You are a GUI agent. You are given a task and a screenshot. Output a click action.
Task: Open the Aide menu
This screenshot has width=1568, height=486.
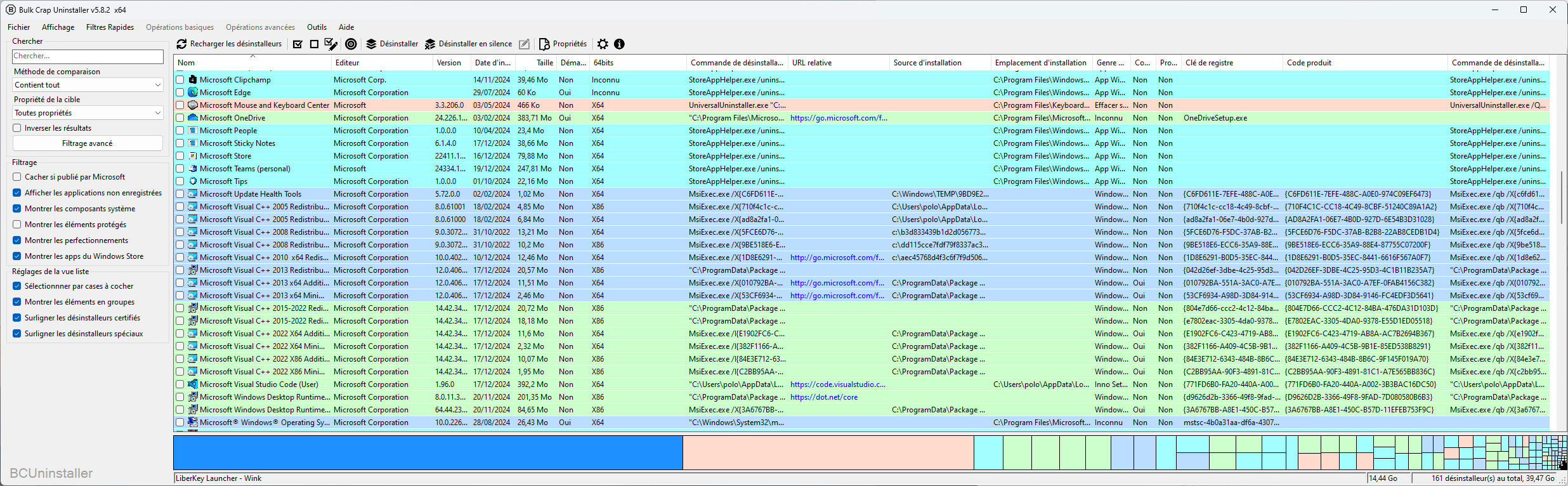coord(346,27)
